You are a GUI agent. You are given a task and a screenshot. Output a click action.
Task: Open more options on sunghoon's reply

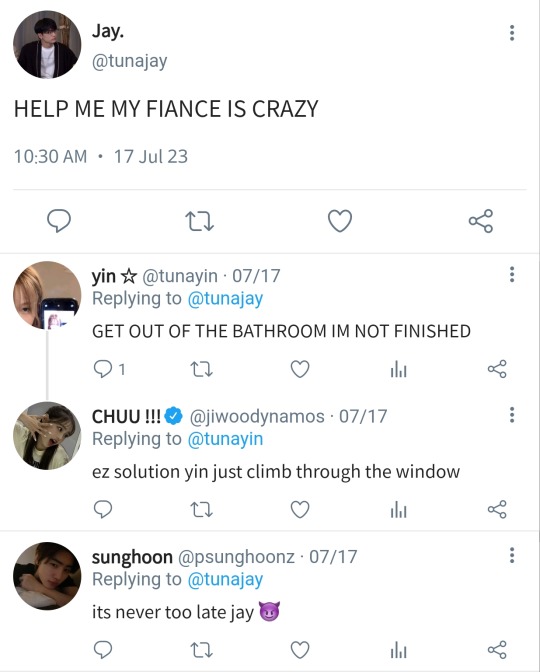[x=512, y=555]
